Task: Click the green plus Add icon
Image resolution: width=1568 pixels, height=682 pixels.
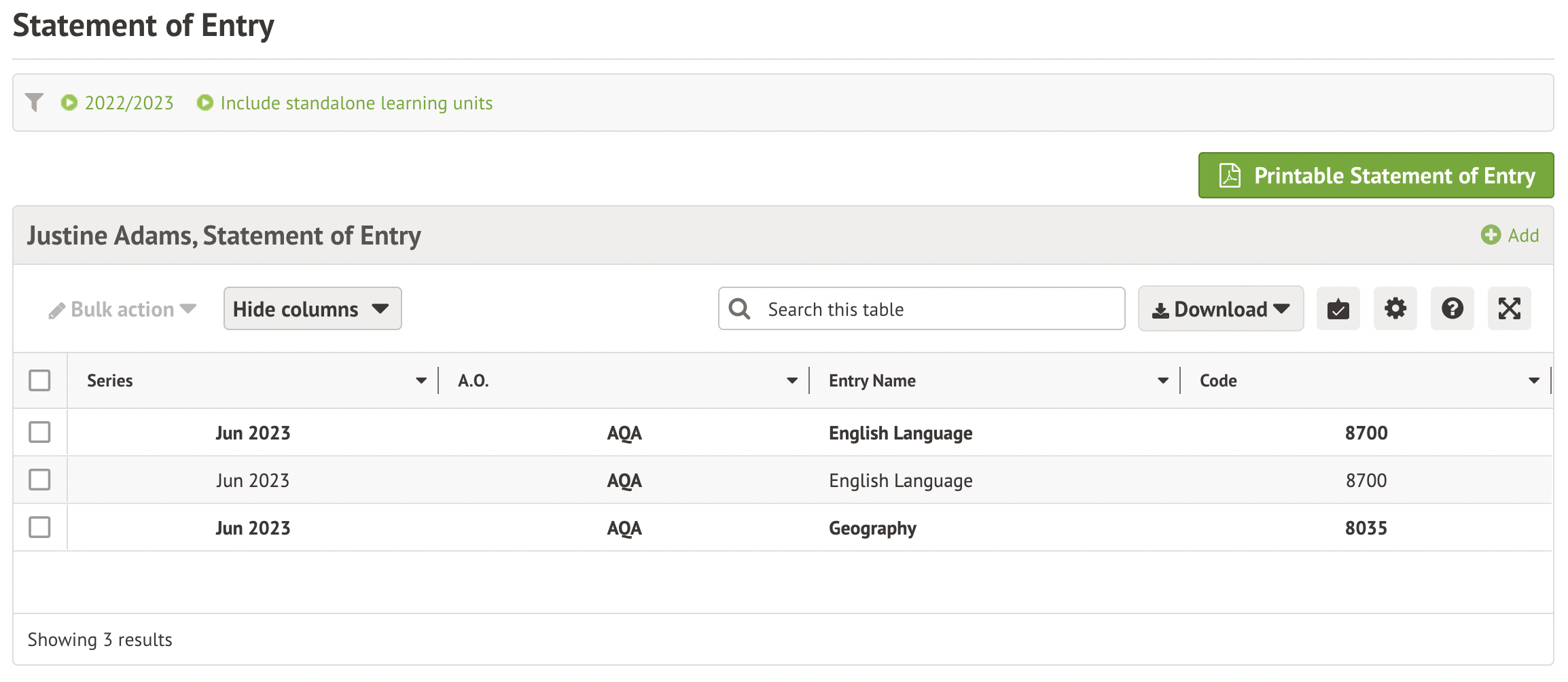Action: pyautogui.click(x=1491, y=235)
